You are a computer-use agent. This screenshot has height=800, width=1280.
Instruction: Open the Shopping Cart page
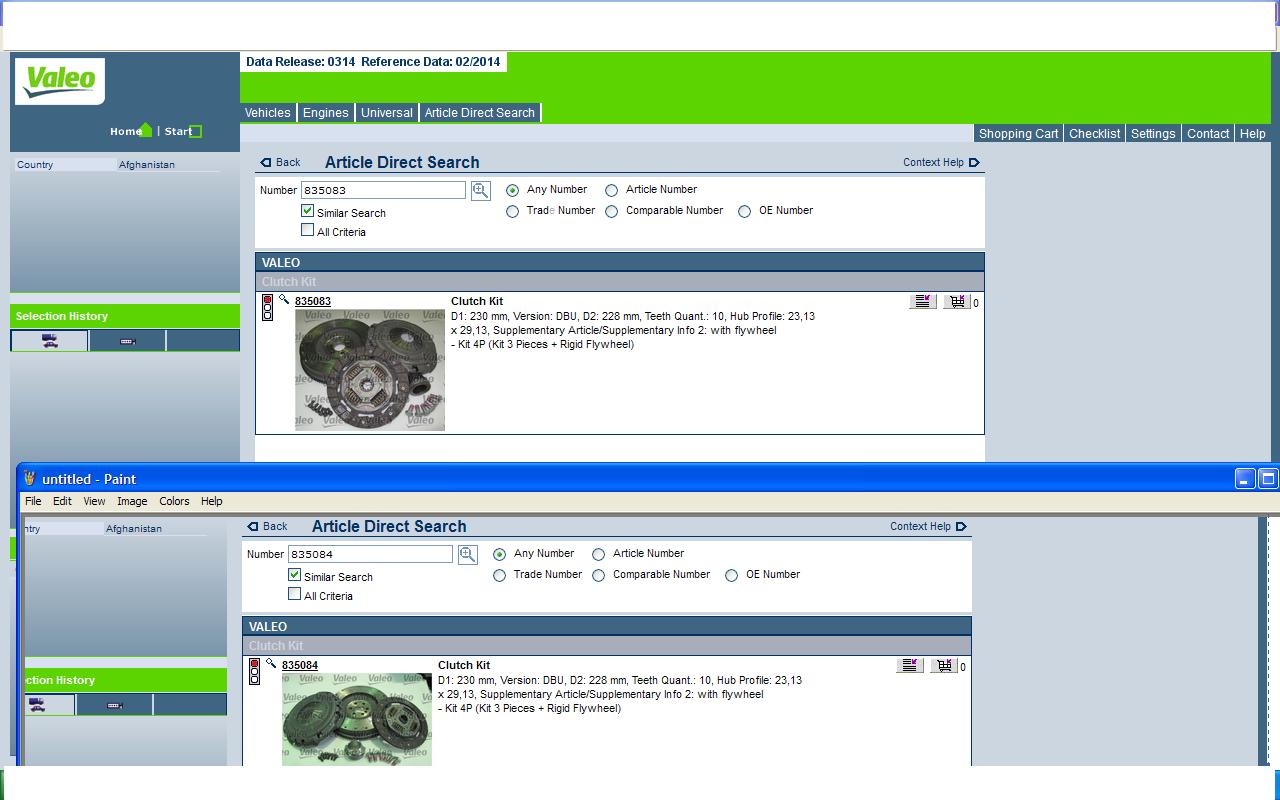tap(1018, 134)
